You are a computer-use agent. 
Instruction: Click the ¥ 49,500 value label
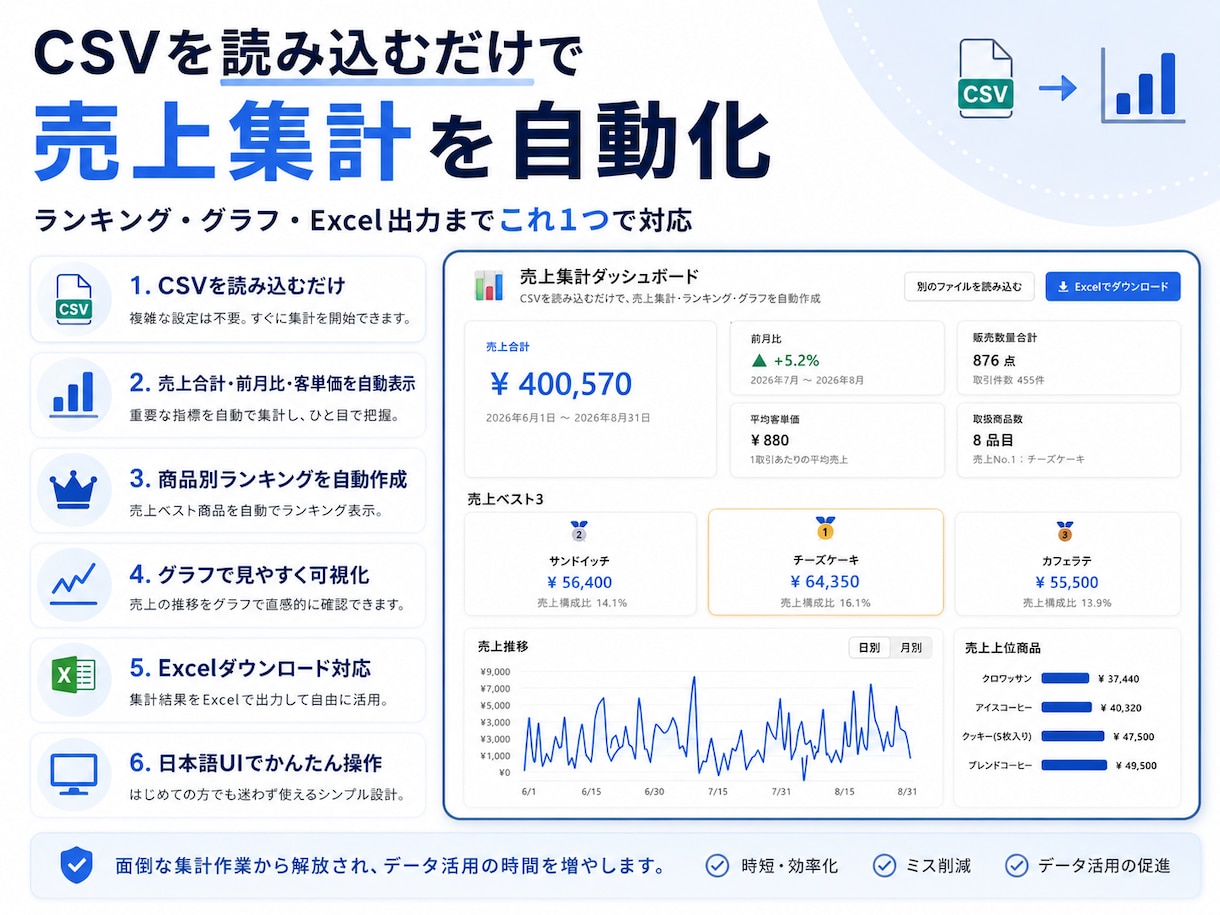pos(1136,766)
